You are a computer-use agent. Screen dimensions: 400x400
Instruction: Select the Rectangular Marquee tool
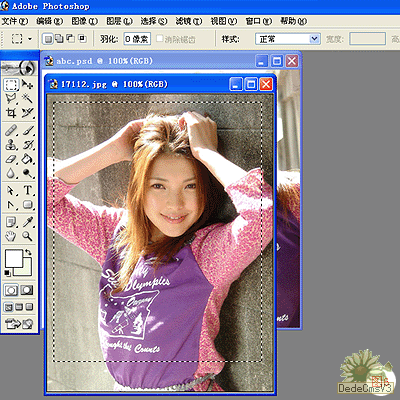pyautogui.click(x=11, y=85)
